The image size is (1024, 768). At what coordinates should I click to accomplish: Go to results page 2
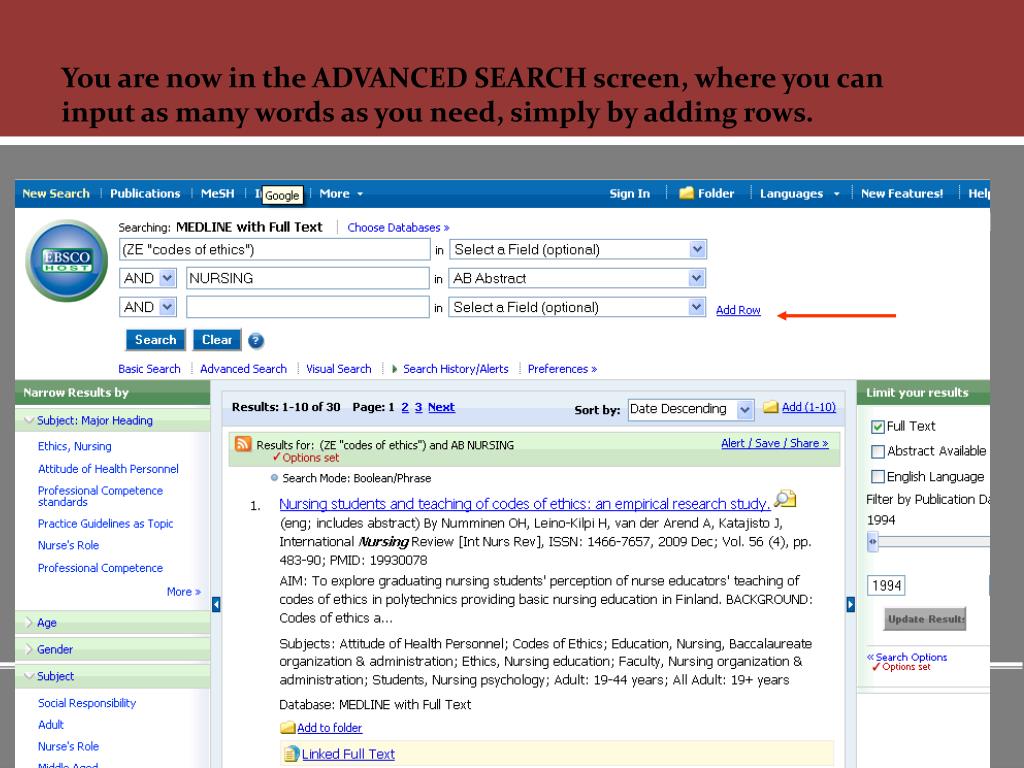[405, 407]
